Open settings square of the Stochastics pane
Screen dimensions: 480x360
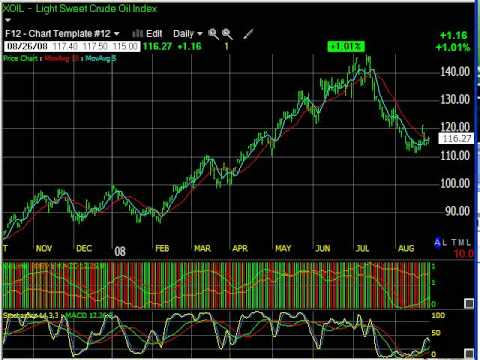tap(469, 353)
